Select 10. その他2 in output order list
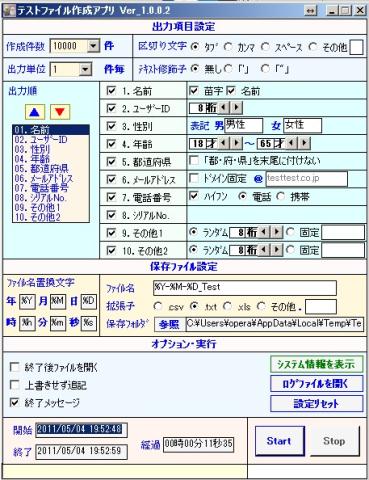 pos(51,217)
